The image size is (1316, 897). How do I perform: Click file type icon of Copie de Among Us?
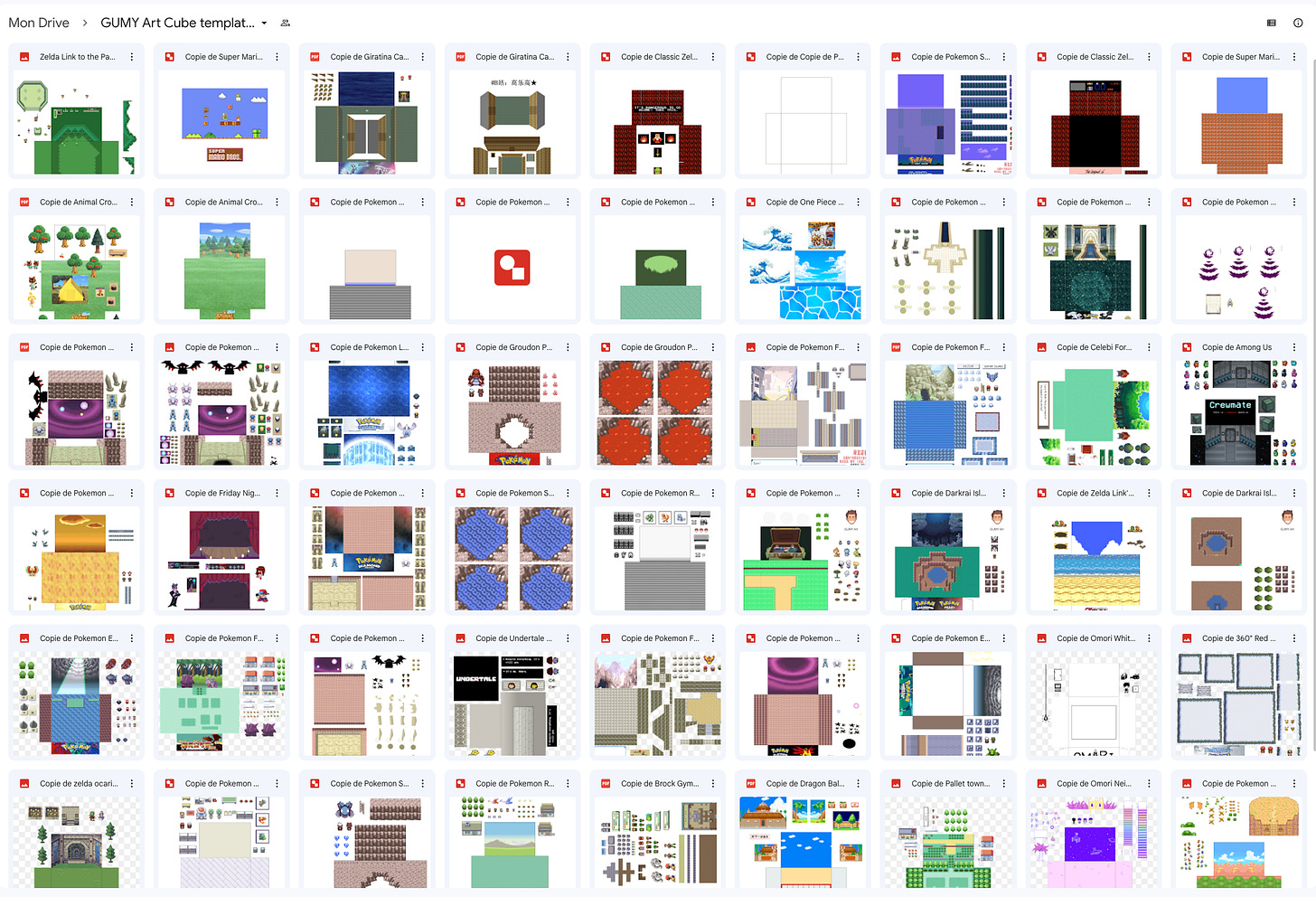(x=1187, y=347)
